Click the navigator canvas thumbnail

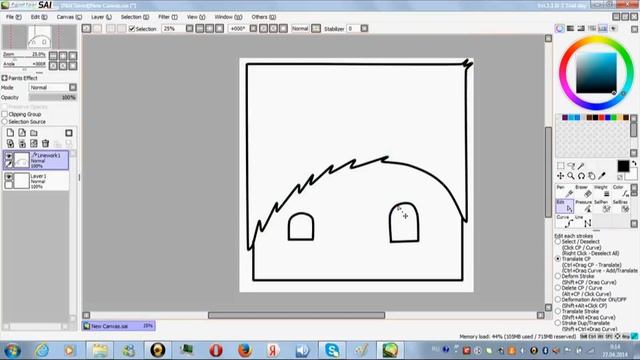click(x=40, y=38)
